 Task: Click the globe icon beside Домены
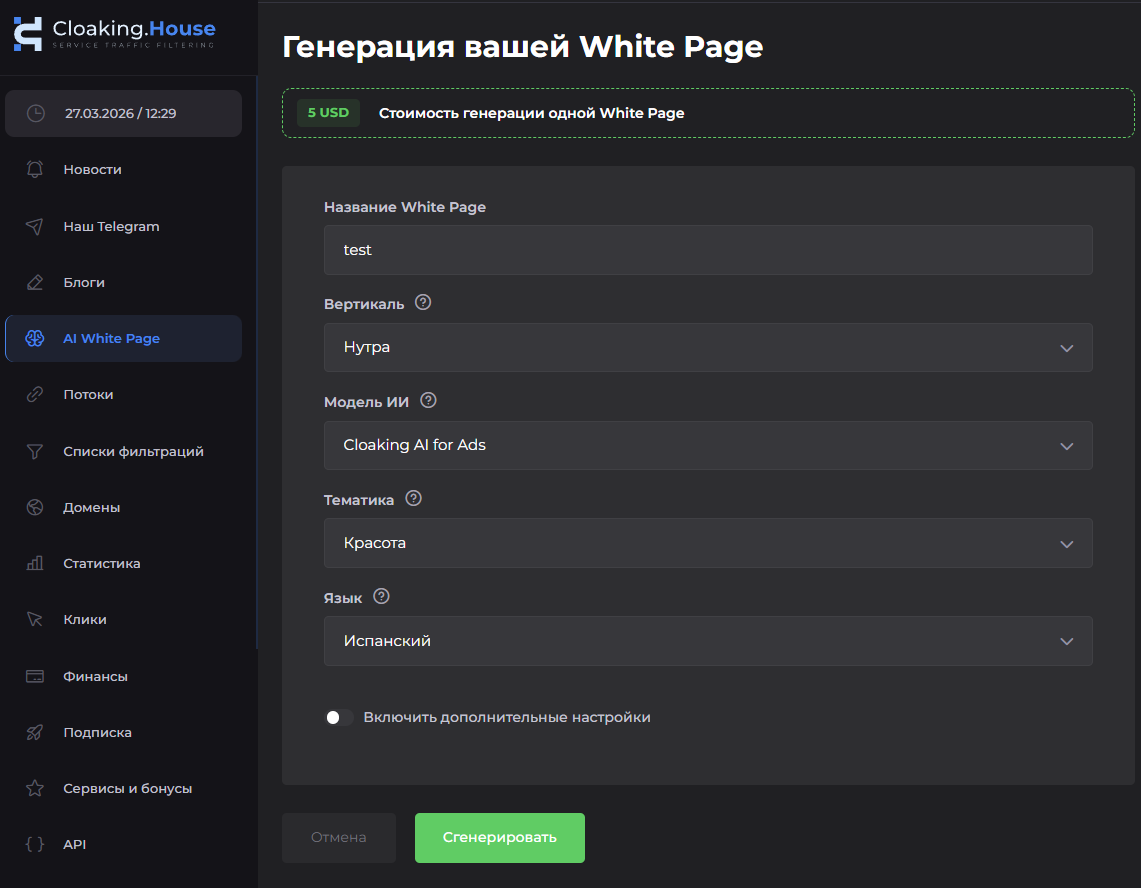35,507
